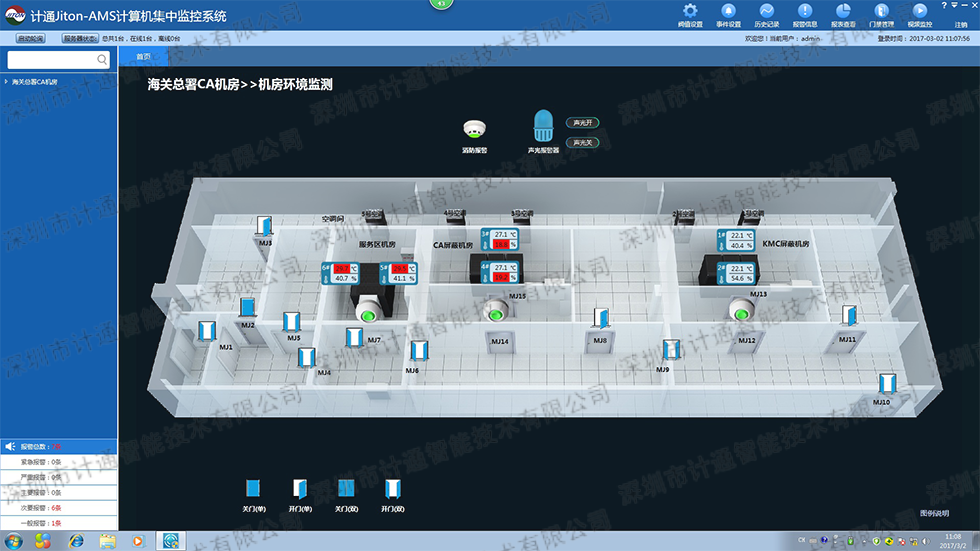980x551 pixels.
Task: Open 视频监控 video monitoring icon
Action: coord(919,12)
